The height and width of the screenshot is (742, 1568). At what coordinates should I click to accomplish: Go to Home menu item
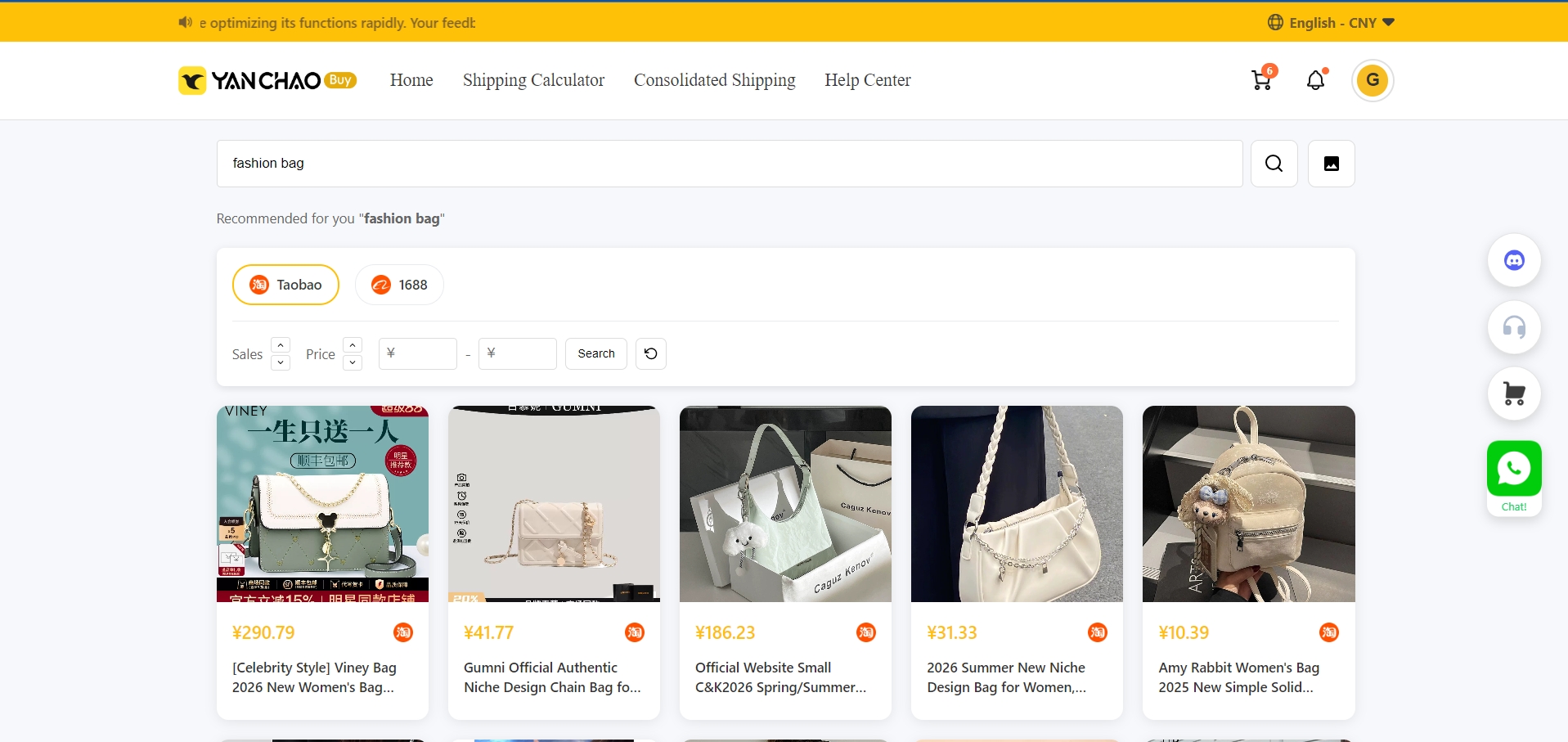(x=411, y=80)
